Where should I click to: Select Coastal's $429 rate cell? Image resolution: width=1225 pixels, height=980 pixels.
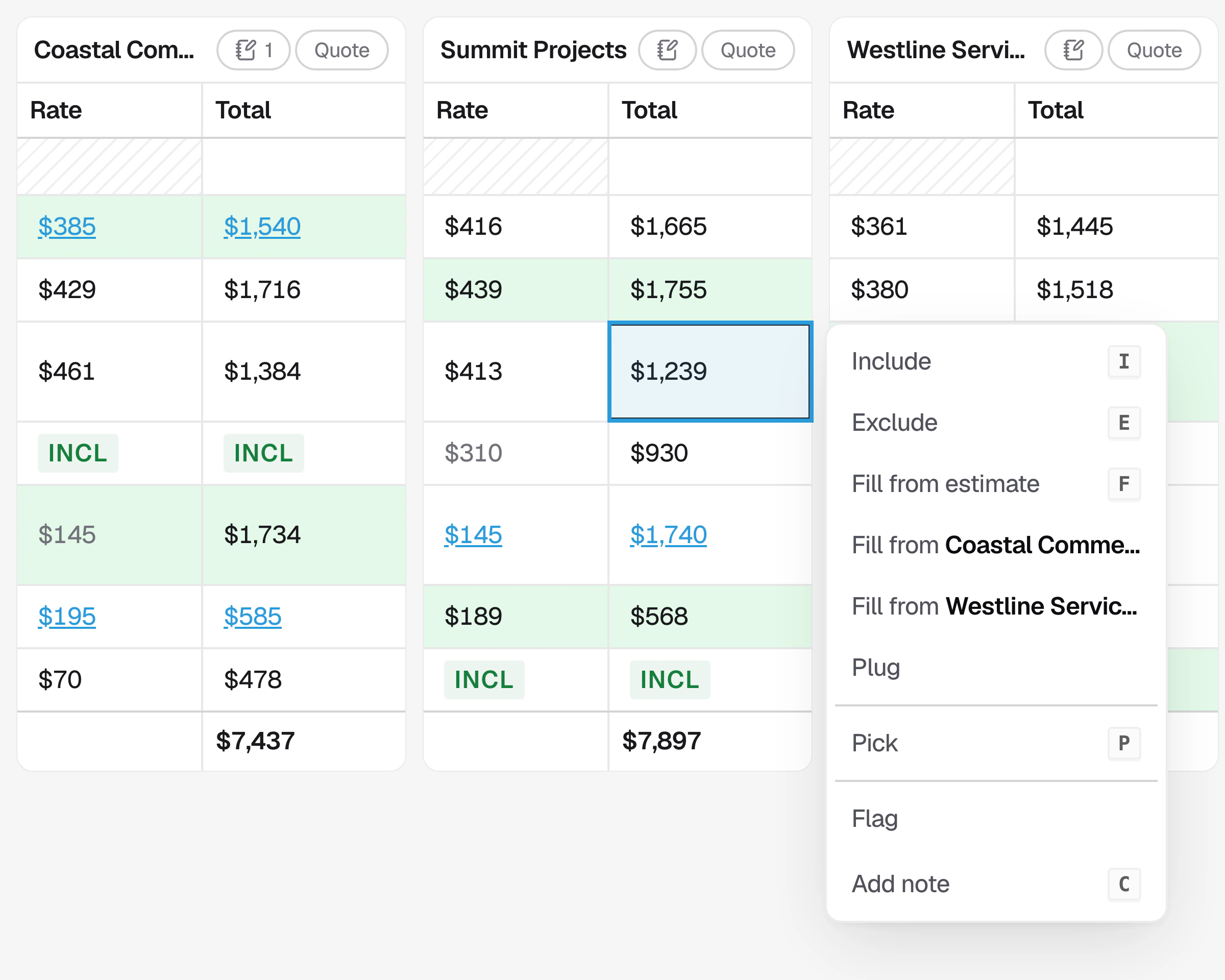pos(110,290)
